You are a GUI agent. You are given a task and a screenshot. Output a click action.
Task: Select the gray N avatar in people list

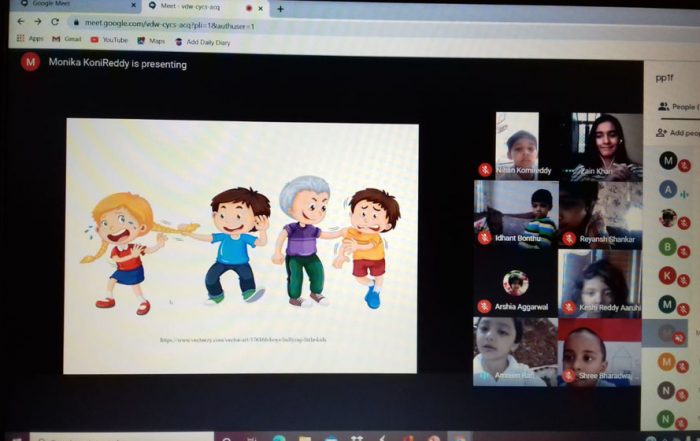coord(666,390)
